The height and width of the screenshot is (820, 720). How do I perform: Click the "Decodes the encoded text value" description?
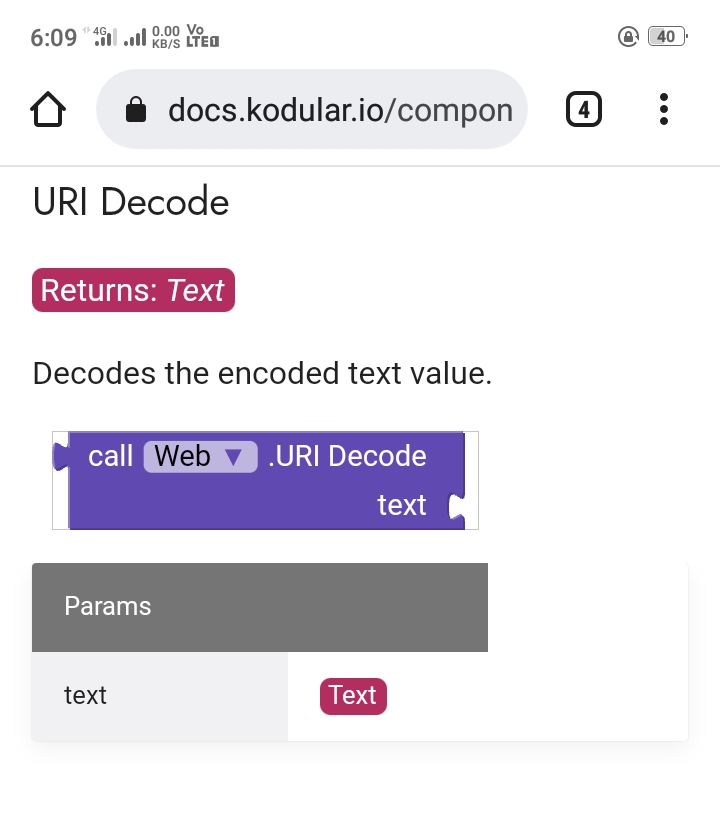(x=262, y=374)
